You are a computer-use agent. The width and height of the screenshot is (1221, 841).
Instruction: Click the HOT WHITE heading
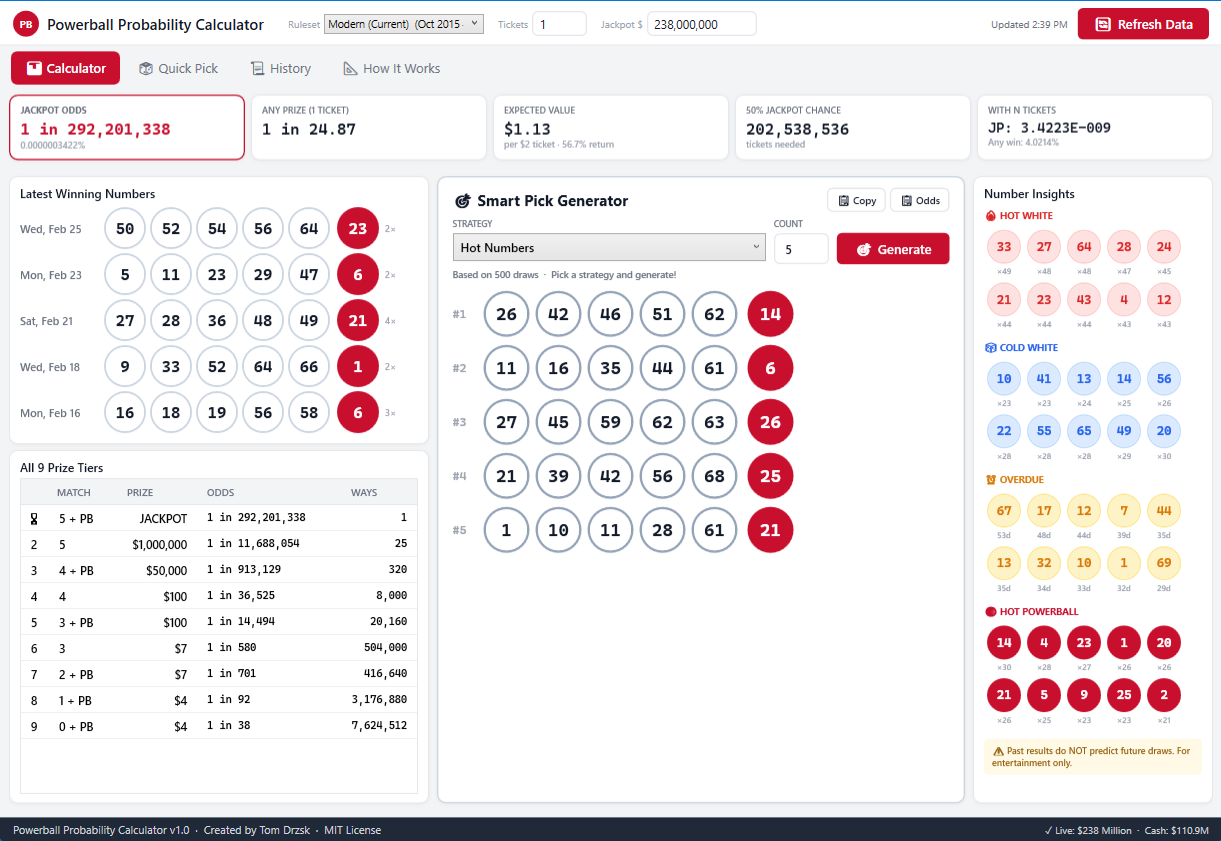click(1019, 216)
